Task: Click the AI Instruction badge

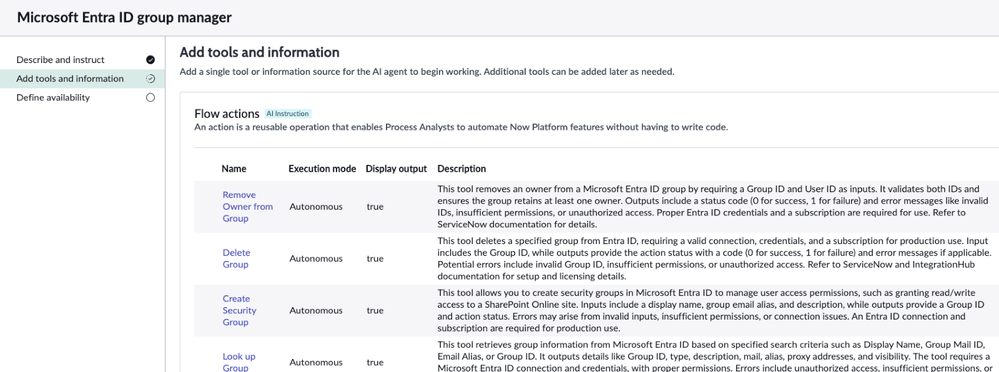Action: click(288, 114)
